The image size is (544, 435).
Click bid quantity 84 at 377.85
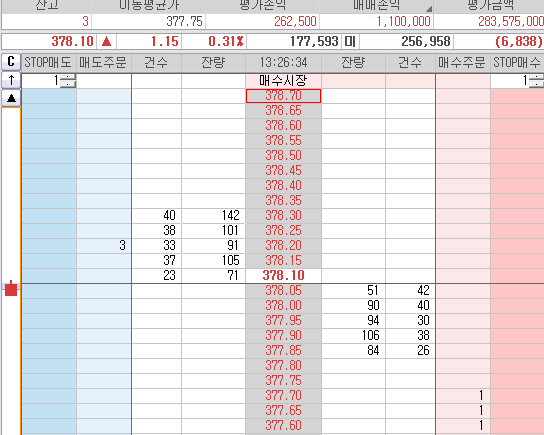point(354,351)
